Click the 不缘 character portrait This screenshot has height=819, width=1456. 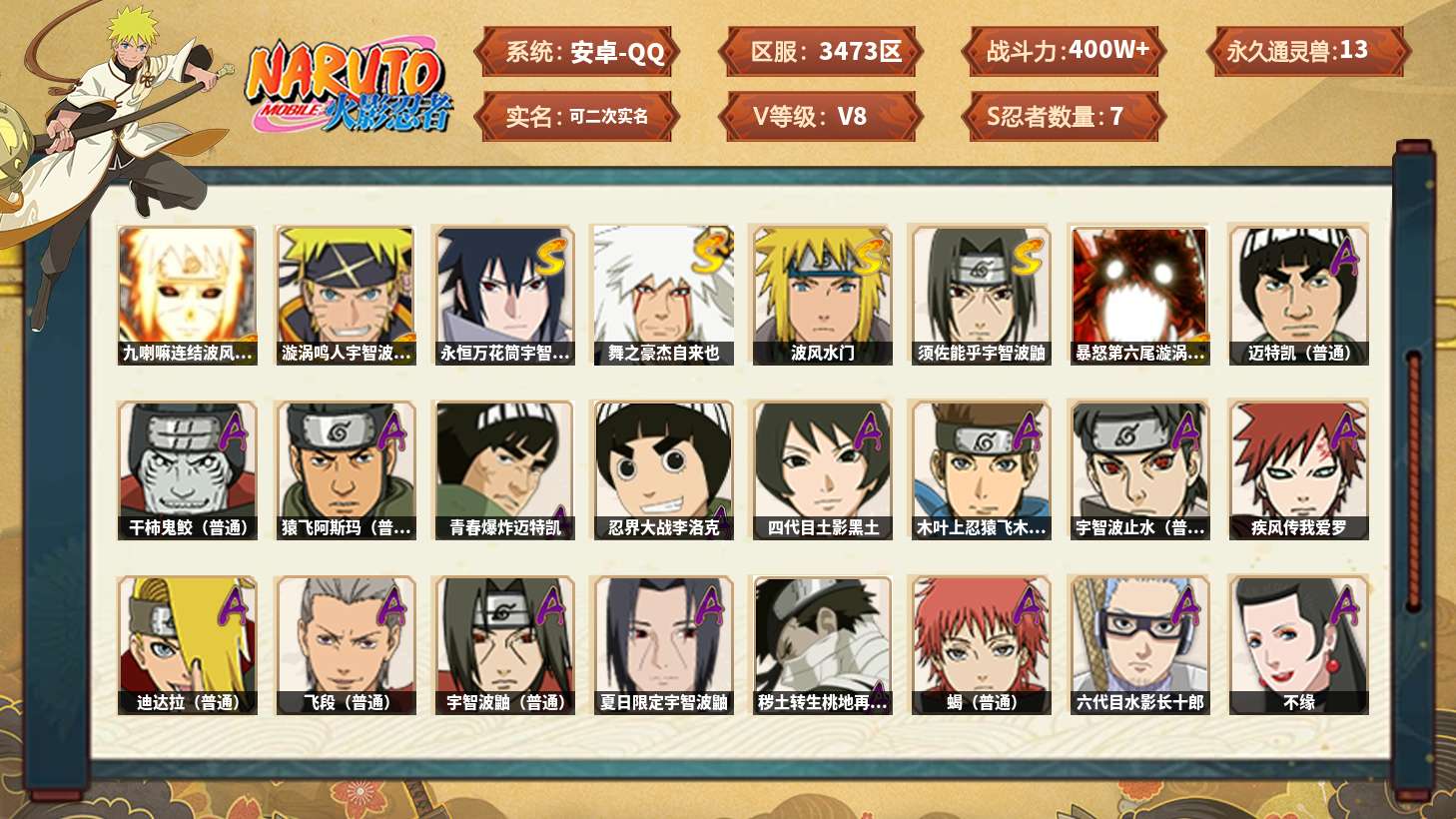click(x=1299, y=645)
